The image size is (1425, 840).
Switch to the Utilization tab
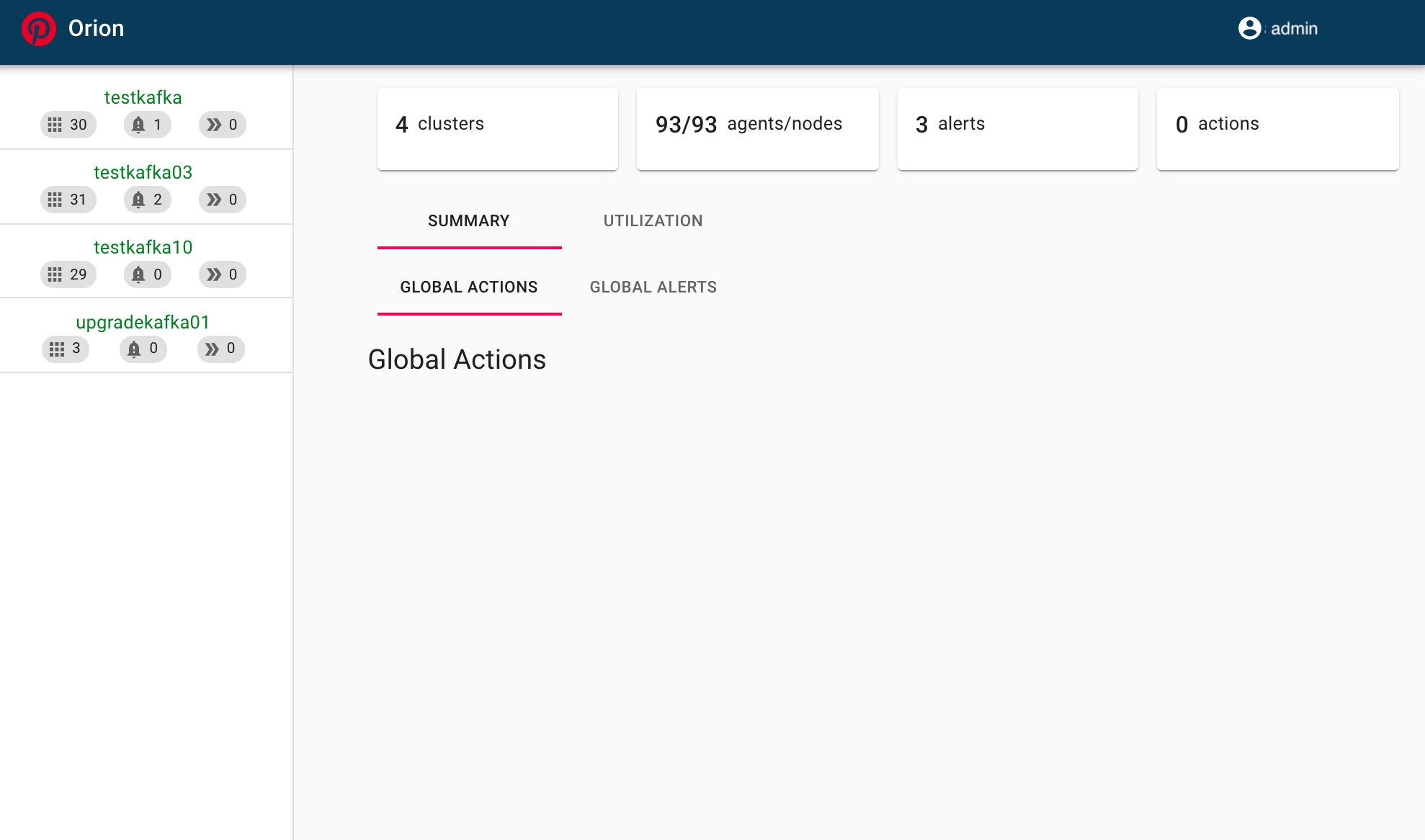pyautogui.click(x=653, y=221)
